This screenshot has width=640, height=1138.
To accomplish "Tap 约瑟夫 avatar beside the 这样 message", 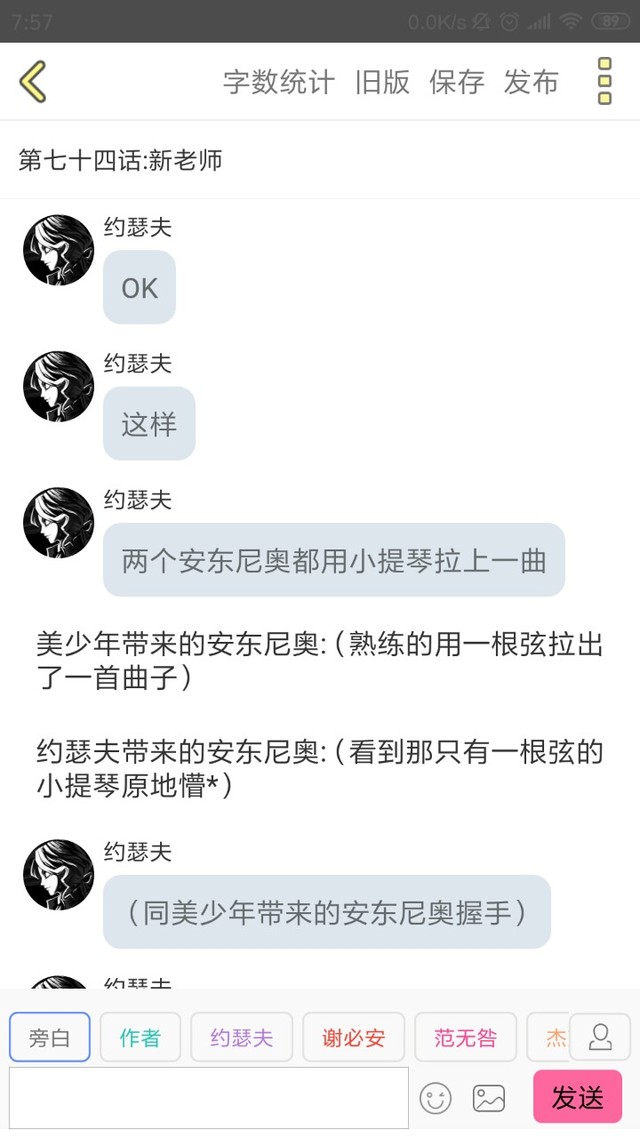I will 58,386.
